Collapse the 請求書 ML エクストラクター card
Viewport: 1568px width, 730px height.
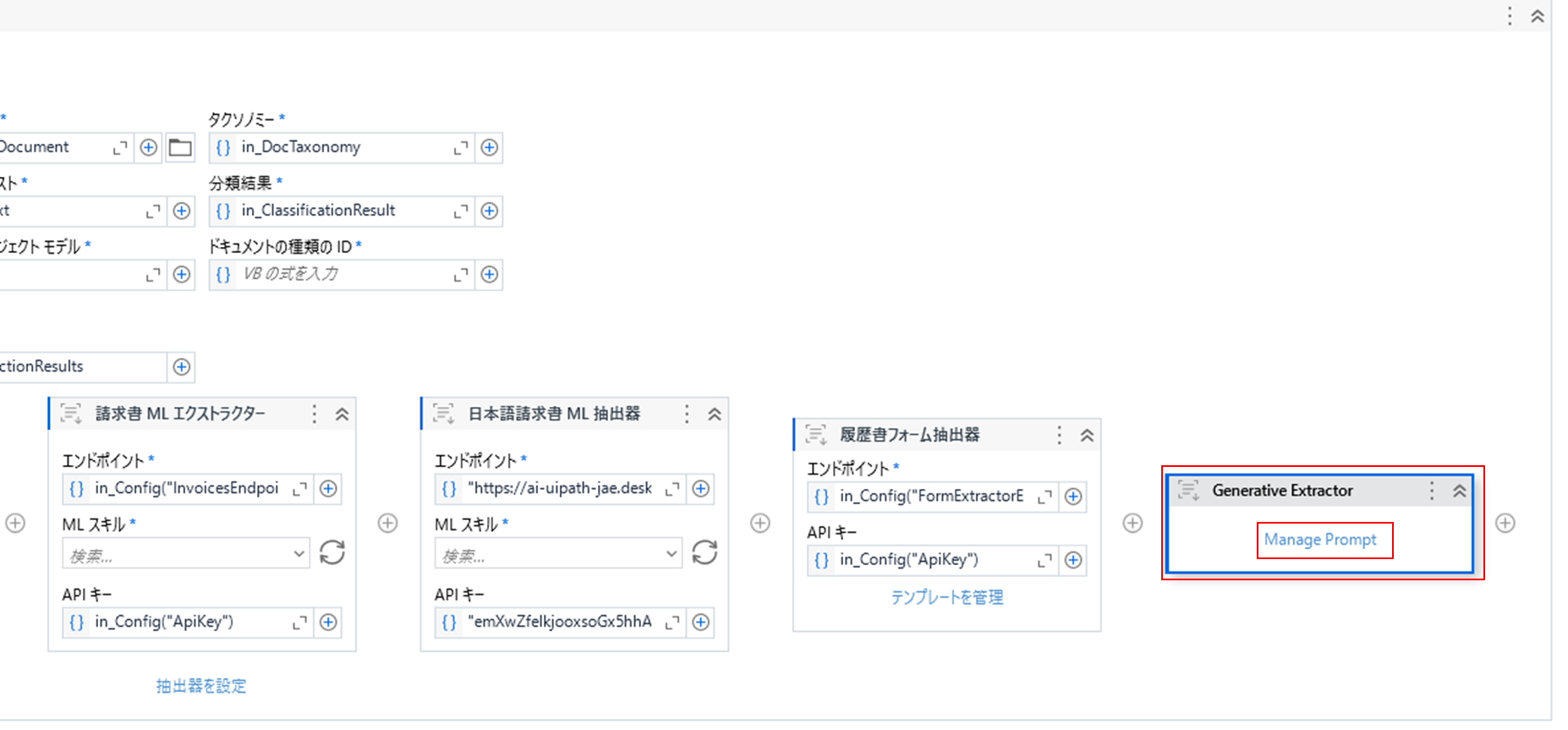coord(342,414)
